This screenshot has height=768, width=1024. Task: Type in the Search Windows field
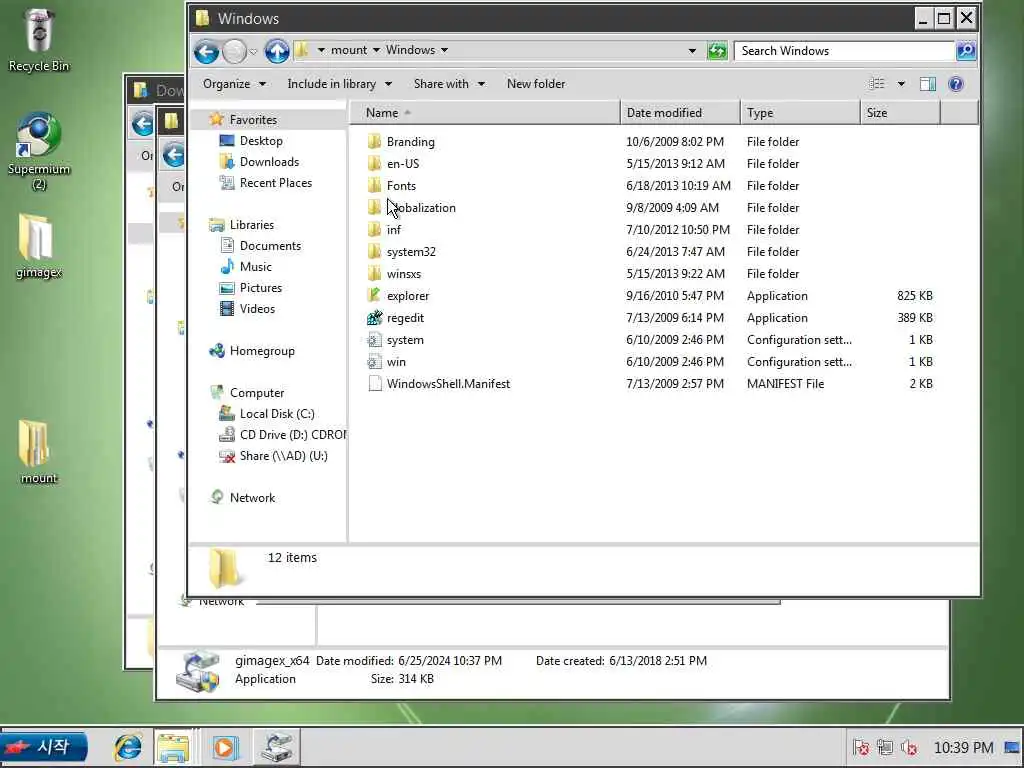pyautogui.click(x=845, y=51)
